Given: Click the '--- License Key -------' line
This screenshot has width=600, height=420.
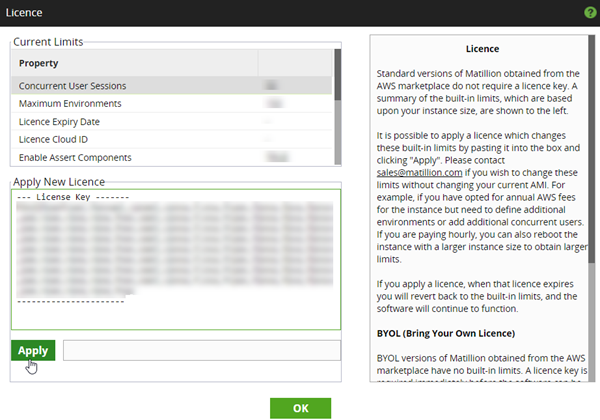Looking at the screenshot, I should click(x=73, y=197).
